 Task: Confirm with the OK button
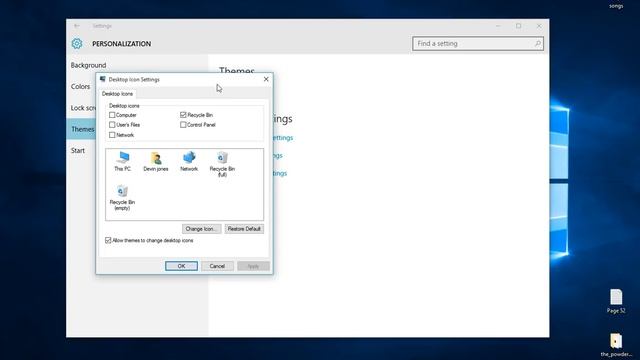[182, 266]
